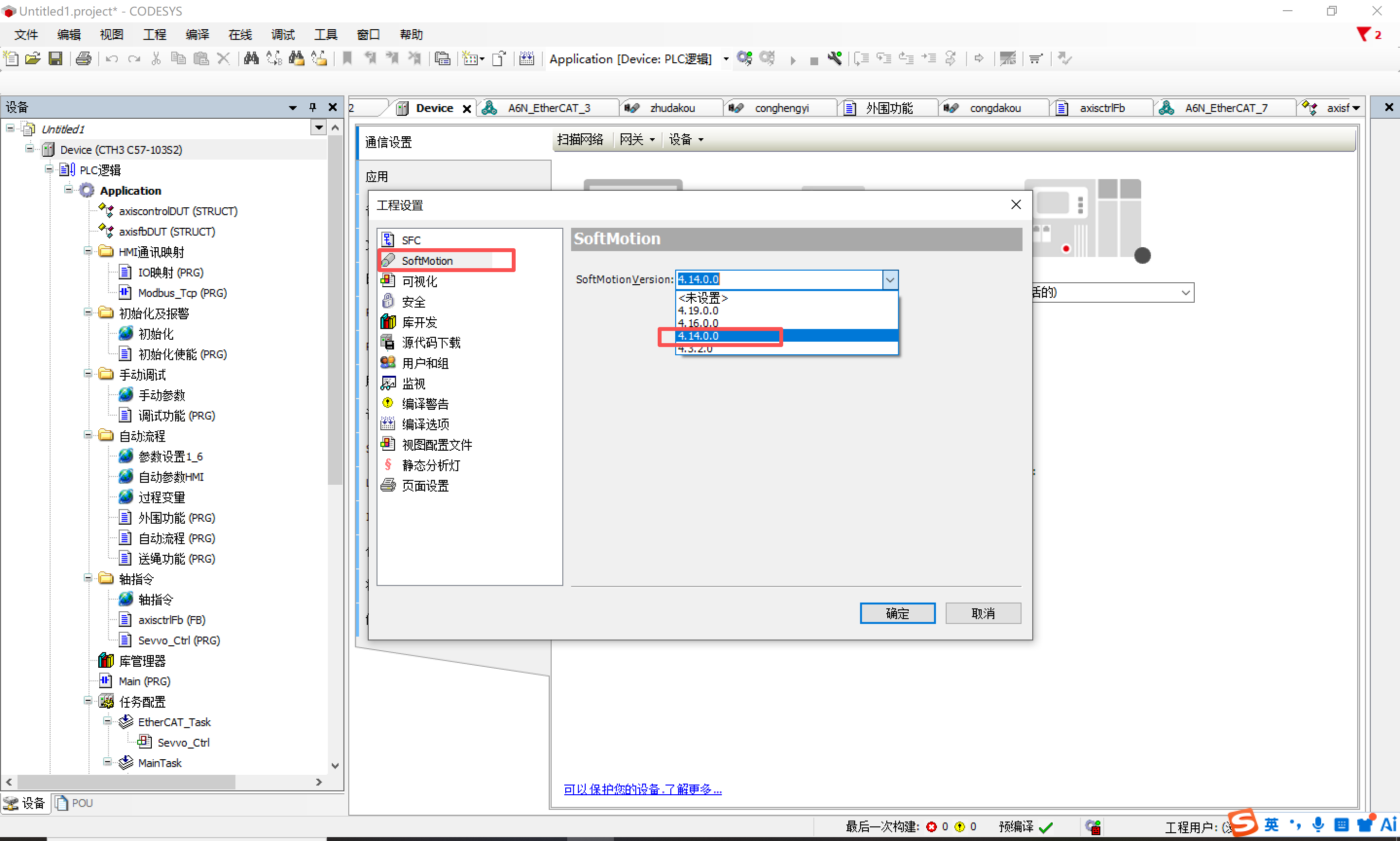The image size is (1400, 841).
Task: Select 静态分析灯 settings category
Action: pos(431,465)
